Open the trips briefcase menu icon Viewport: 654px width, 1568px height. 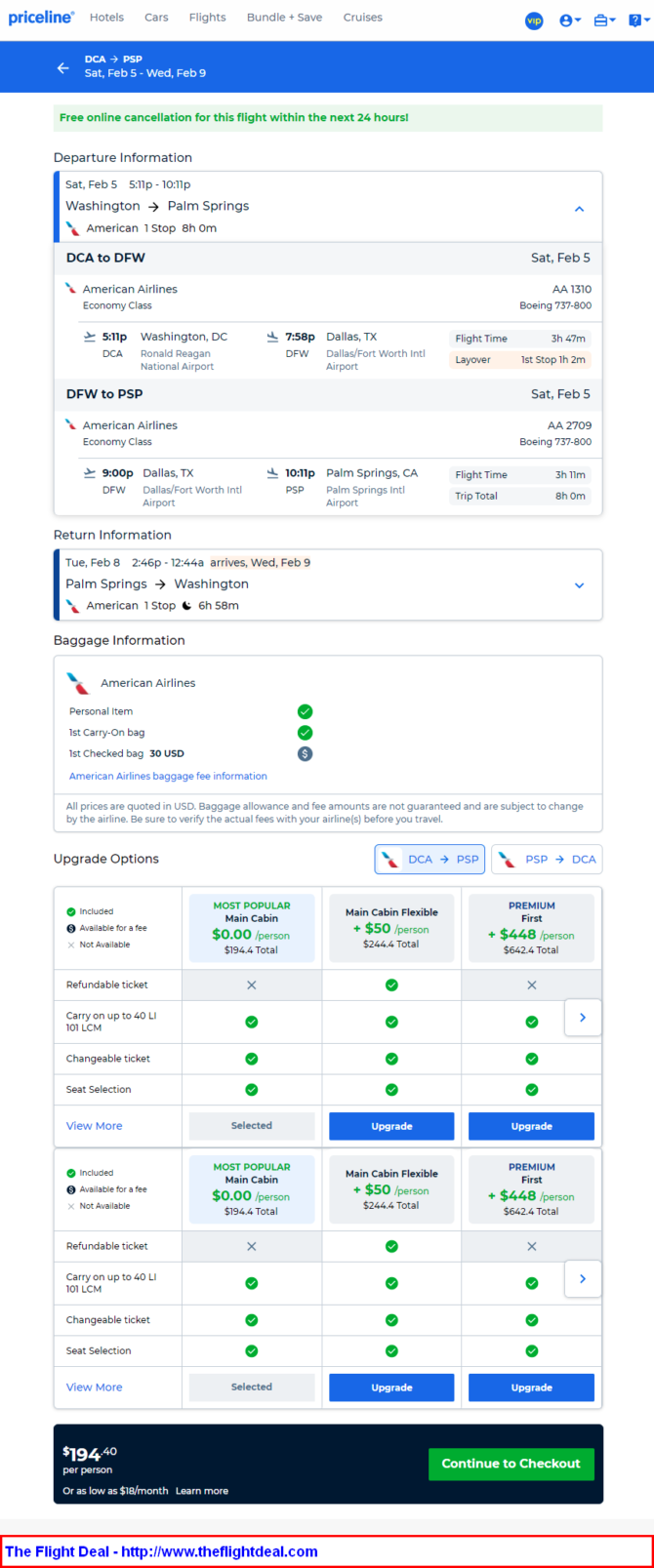[x=604, y=20]
